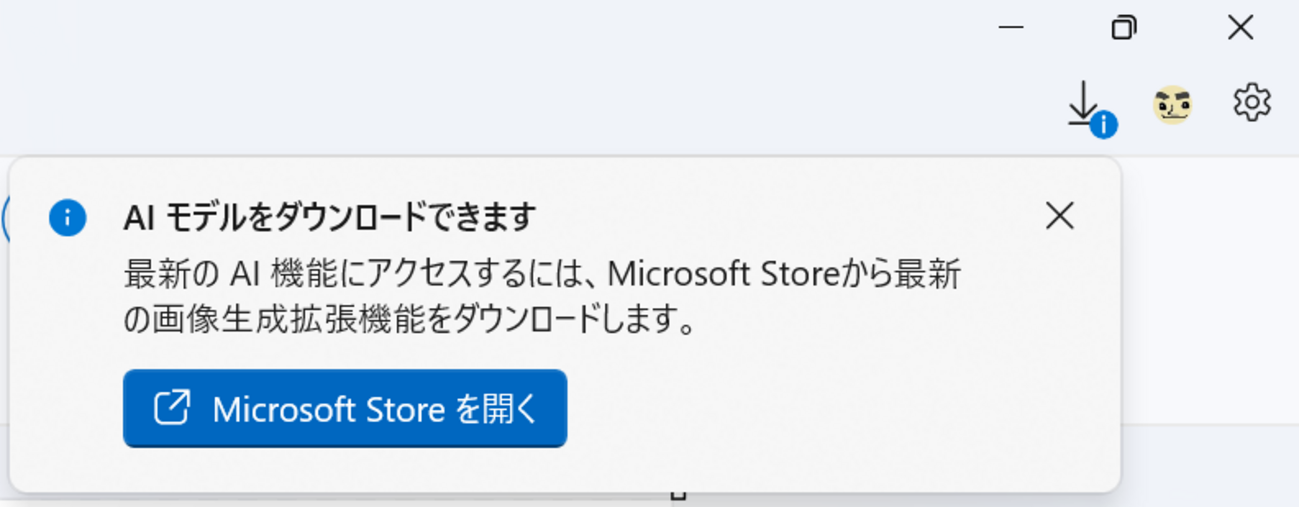Screen dimensions: 1299x507
Task: Minimize the application window
Action: (1011, 27)
